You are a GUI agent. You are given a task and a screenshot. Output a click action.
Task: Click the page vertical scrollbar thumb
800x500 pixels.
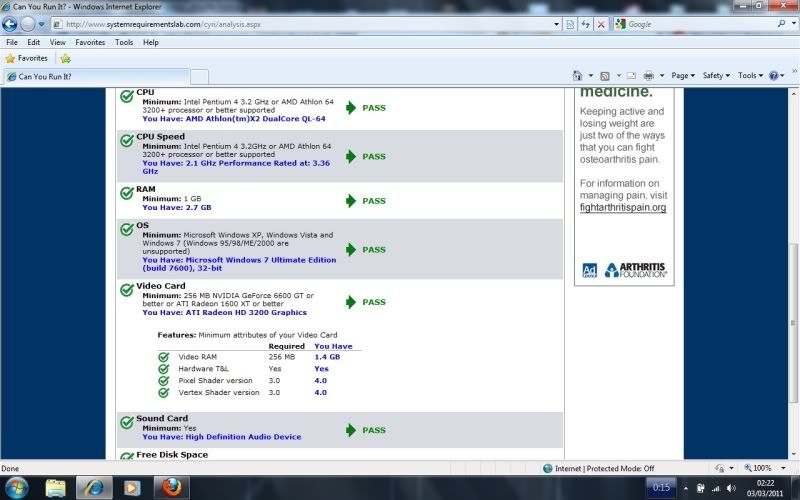pos(793,323)
